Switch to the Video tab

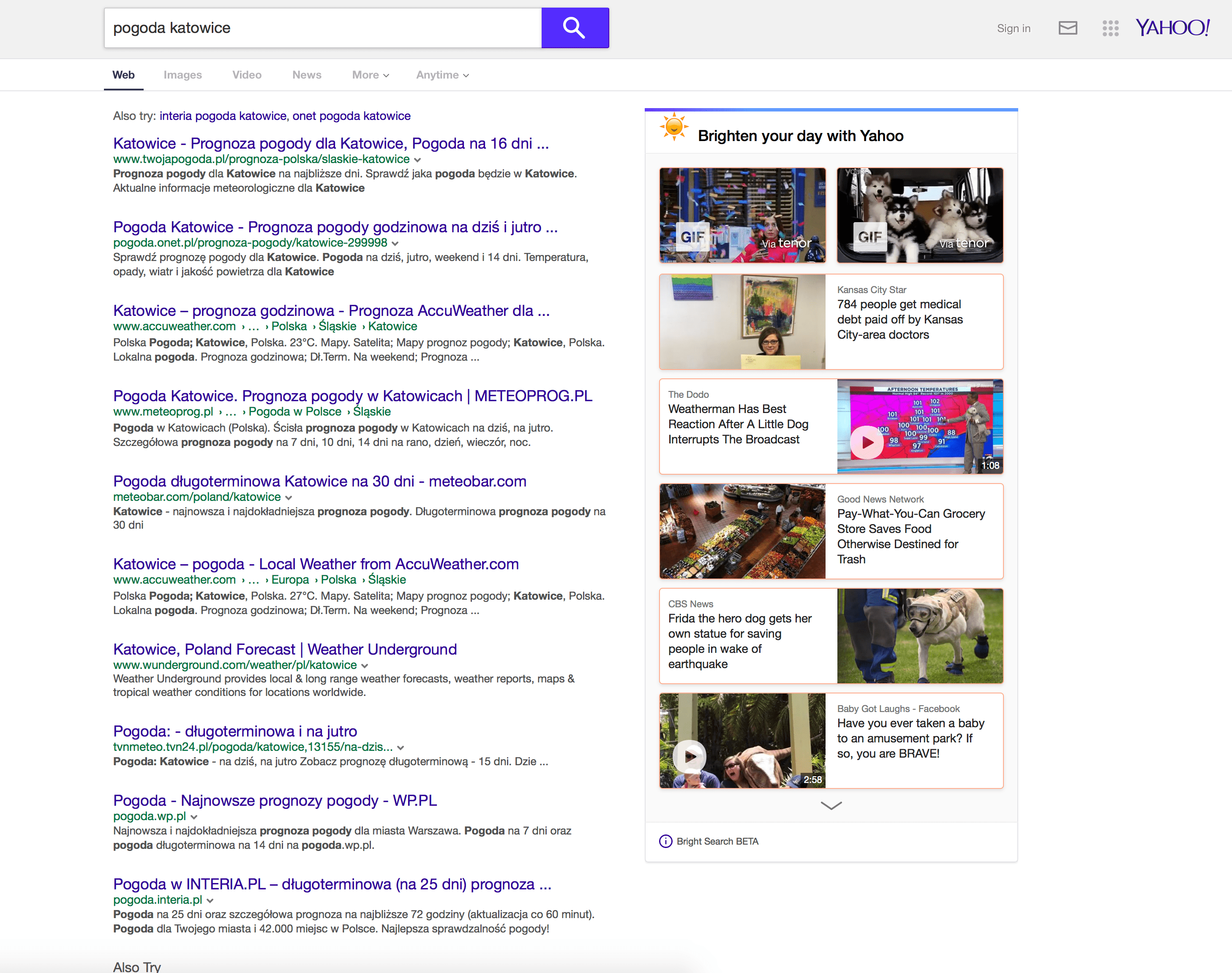pos(247,75)
